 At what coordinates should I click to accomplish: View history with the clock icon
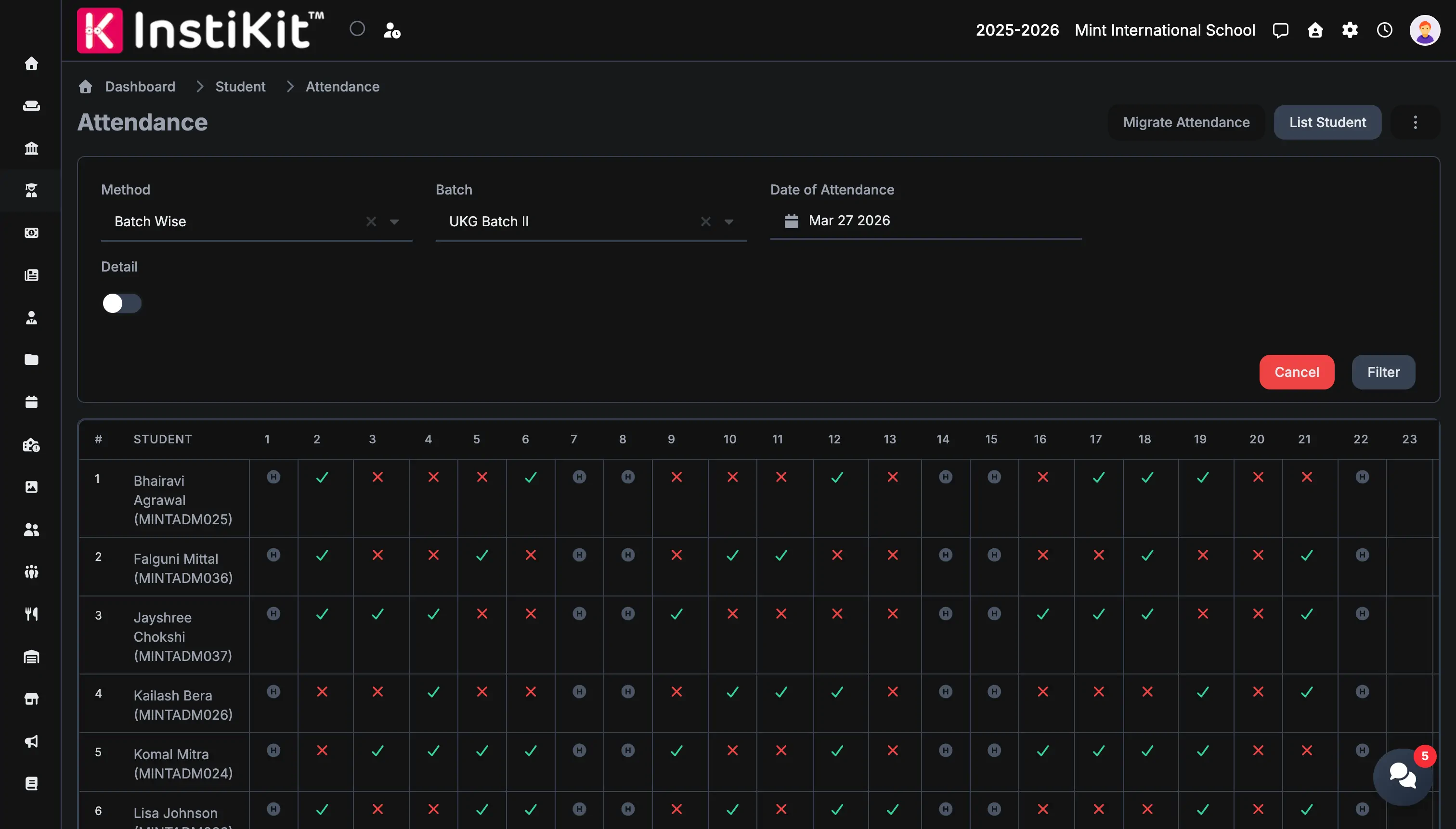click(x=1384, y=30)
